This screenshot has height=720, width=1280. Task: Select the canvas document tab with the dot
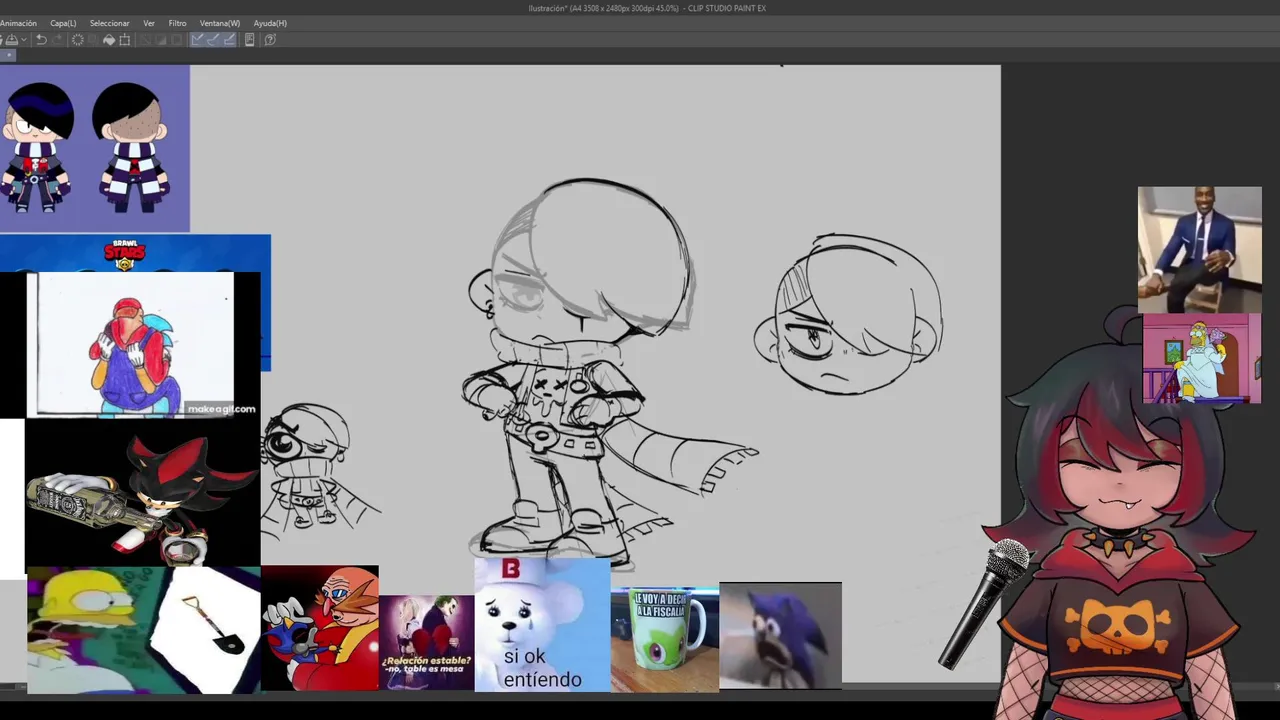pyautogui.click(x=7, y=56)
